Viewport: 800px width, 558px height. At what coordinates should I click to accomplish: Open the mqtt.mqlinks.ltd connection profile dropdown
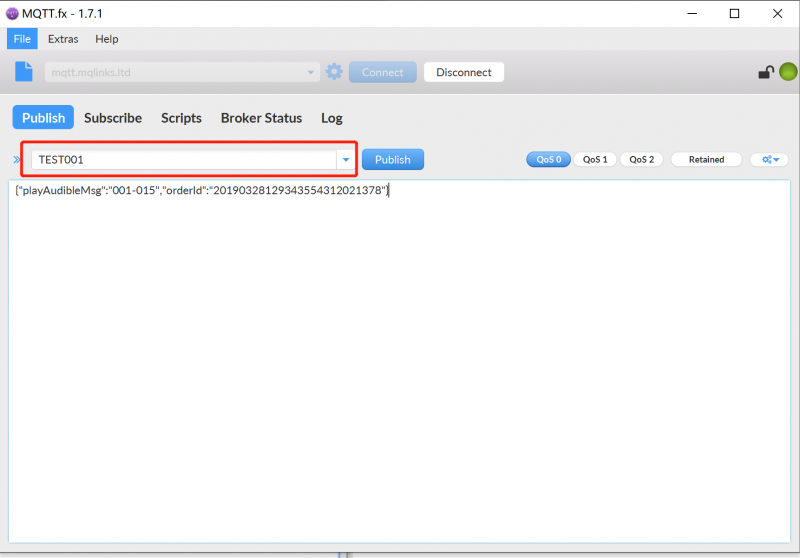(311, 72)
